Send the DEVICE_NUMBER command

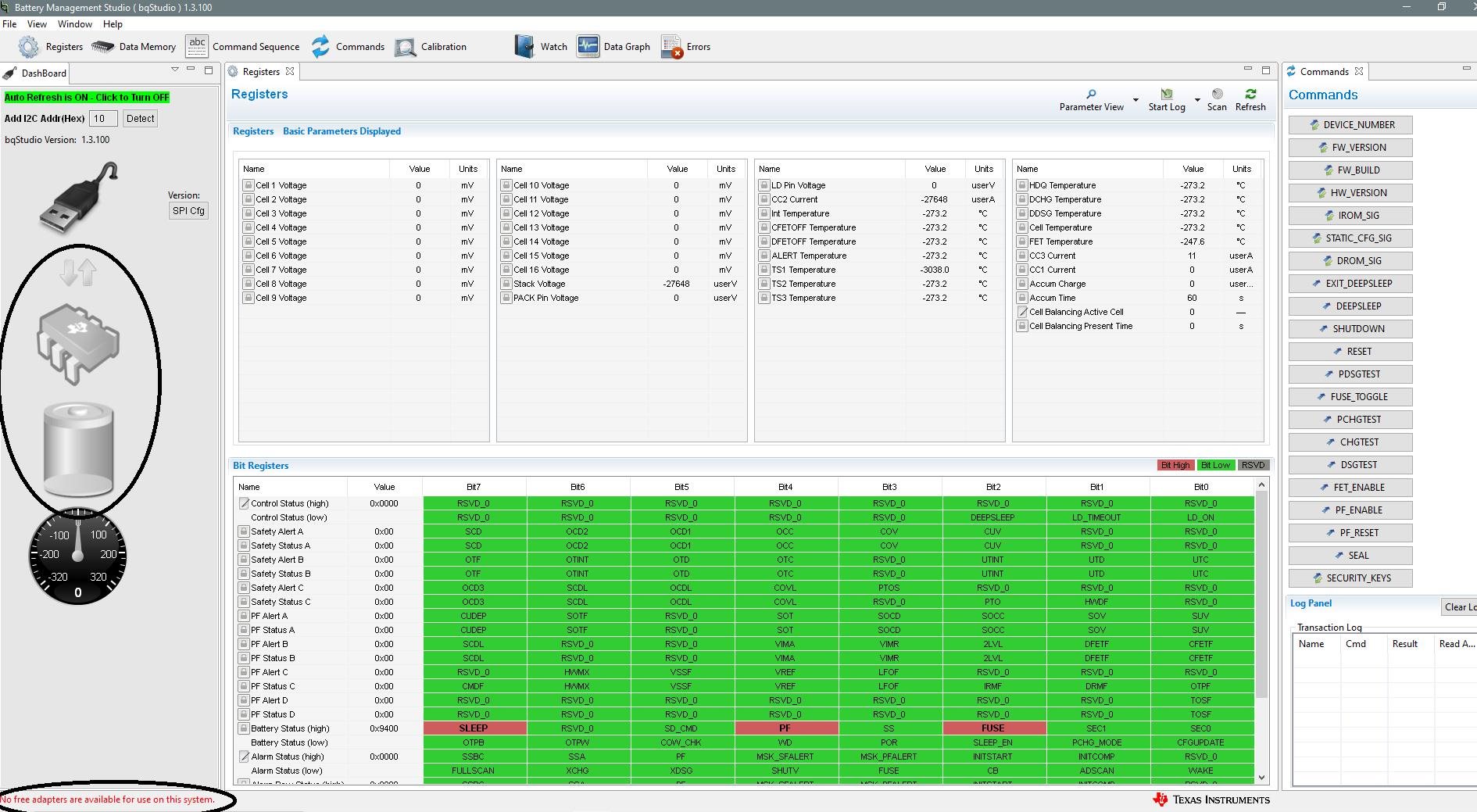pos(1350,125)
